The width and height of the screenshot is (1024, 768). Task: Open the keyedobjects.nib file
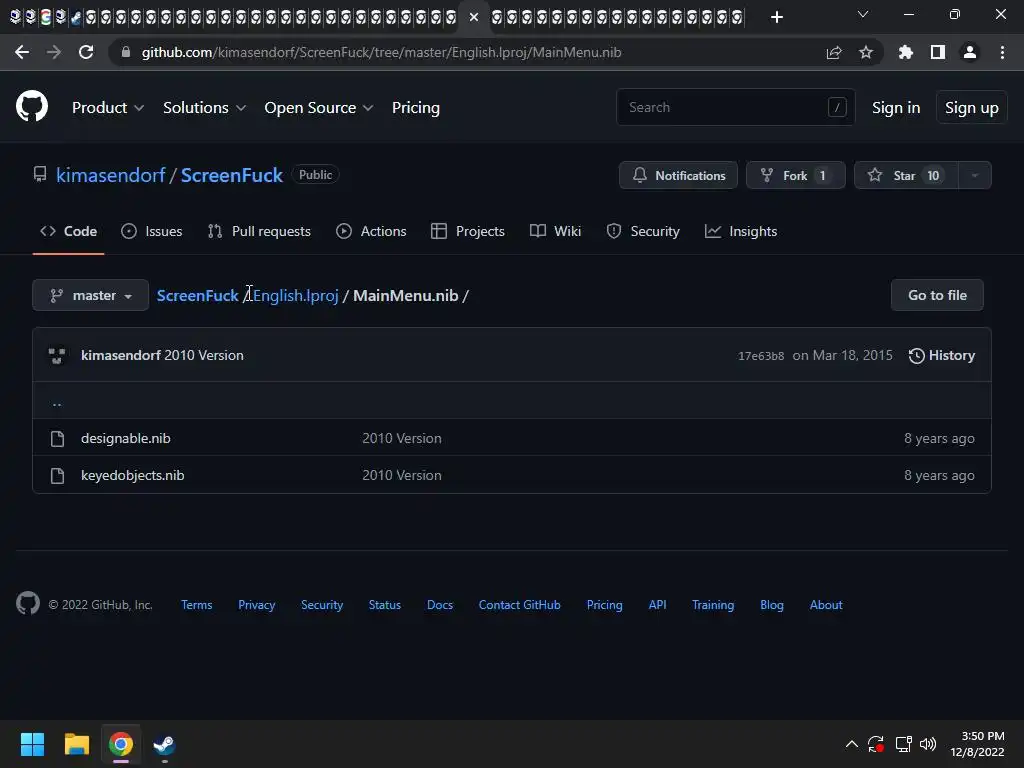click(x=133, y=475)
